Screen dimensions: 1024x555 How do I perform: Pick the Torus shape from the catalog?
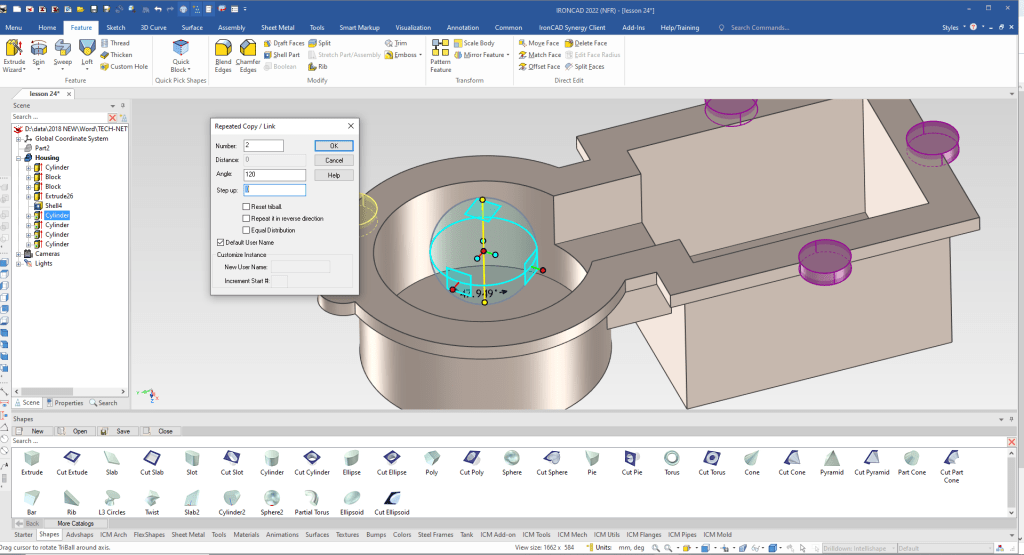click(672, 458)
